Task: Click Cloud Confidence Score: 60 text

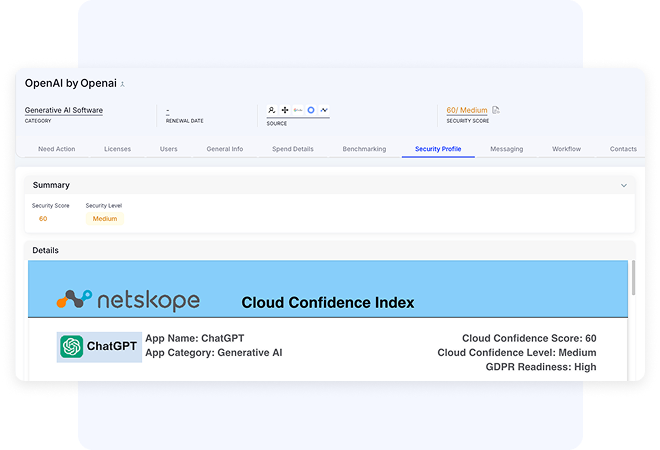Action: pyautogui.click(x=529, y=338)
